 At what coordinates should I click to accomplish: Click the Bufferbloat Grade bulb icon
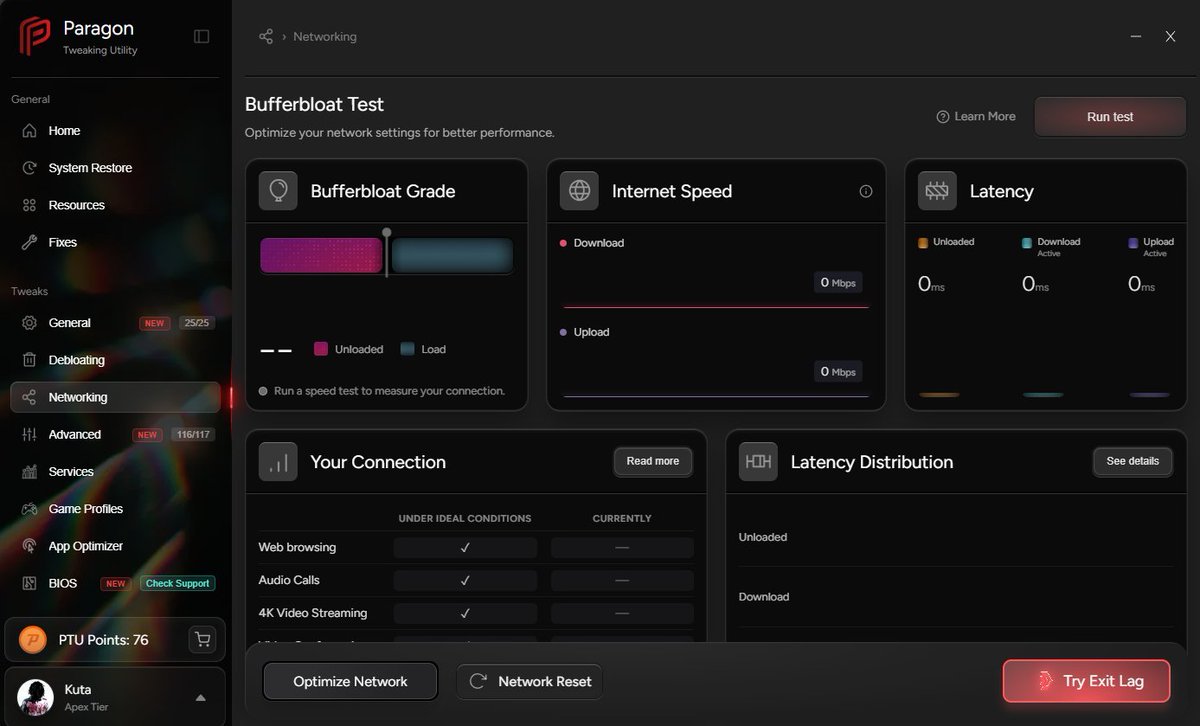[x=278, y=191]
